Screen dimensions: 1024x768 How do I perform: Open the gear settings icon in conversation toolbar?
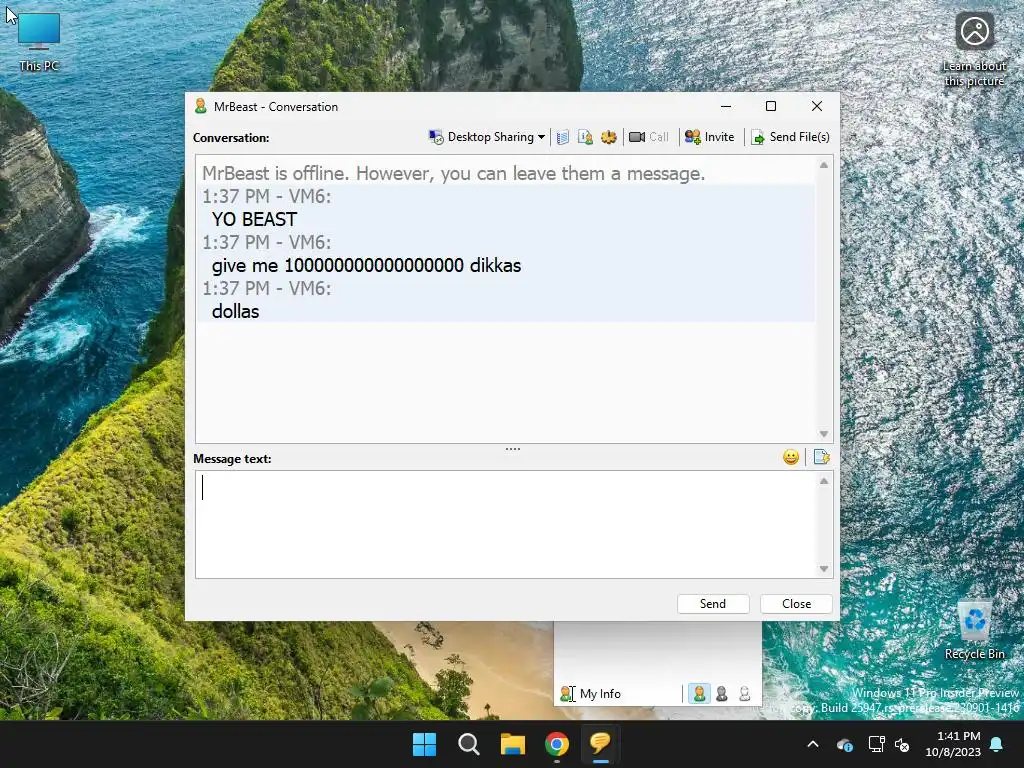click(609, 137)
